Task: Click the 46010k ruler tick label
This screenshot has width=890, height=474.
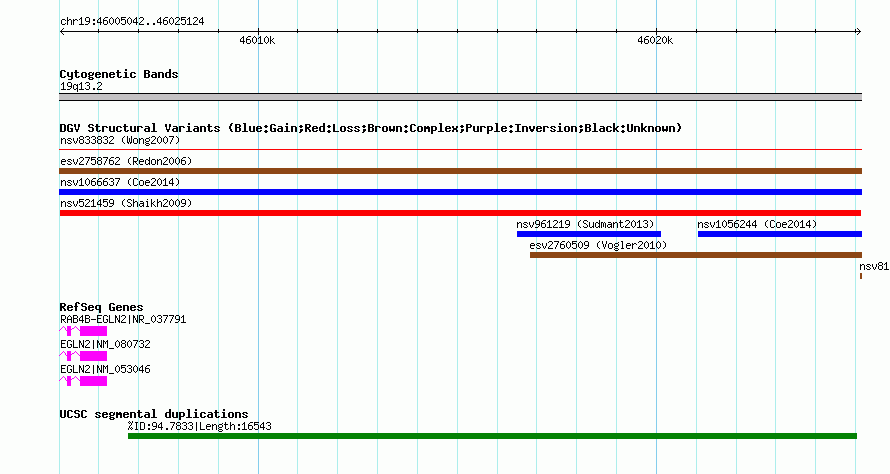Action: [x=257, y=40]
